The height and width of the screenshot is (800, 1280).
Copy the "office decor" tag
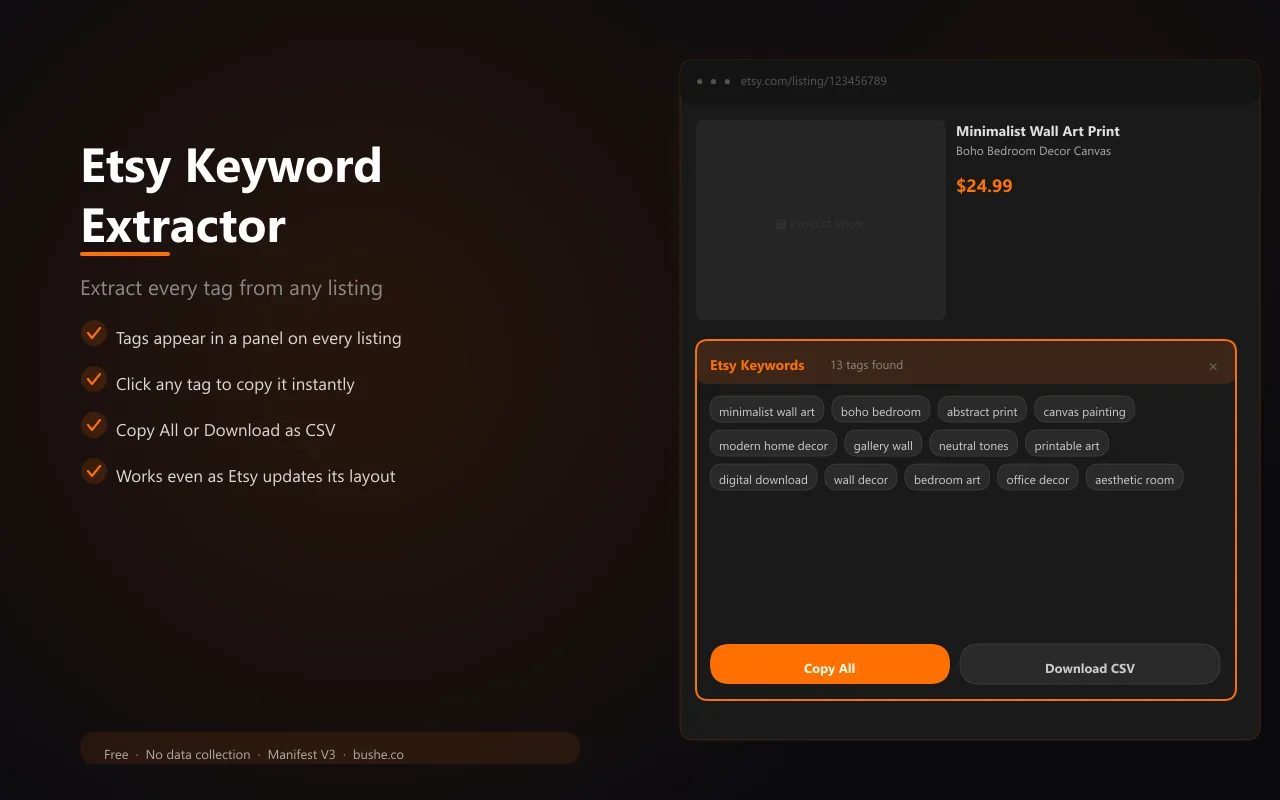coord(1038,478)
